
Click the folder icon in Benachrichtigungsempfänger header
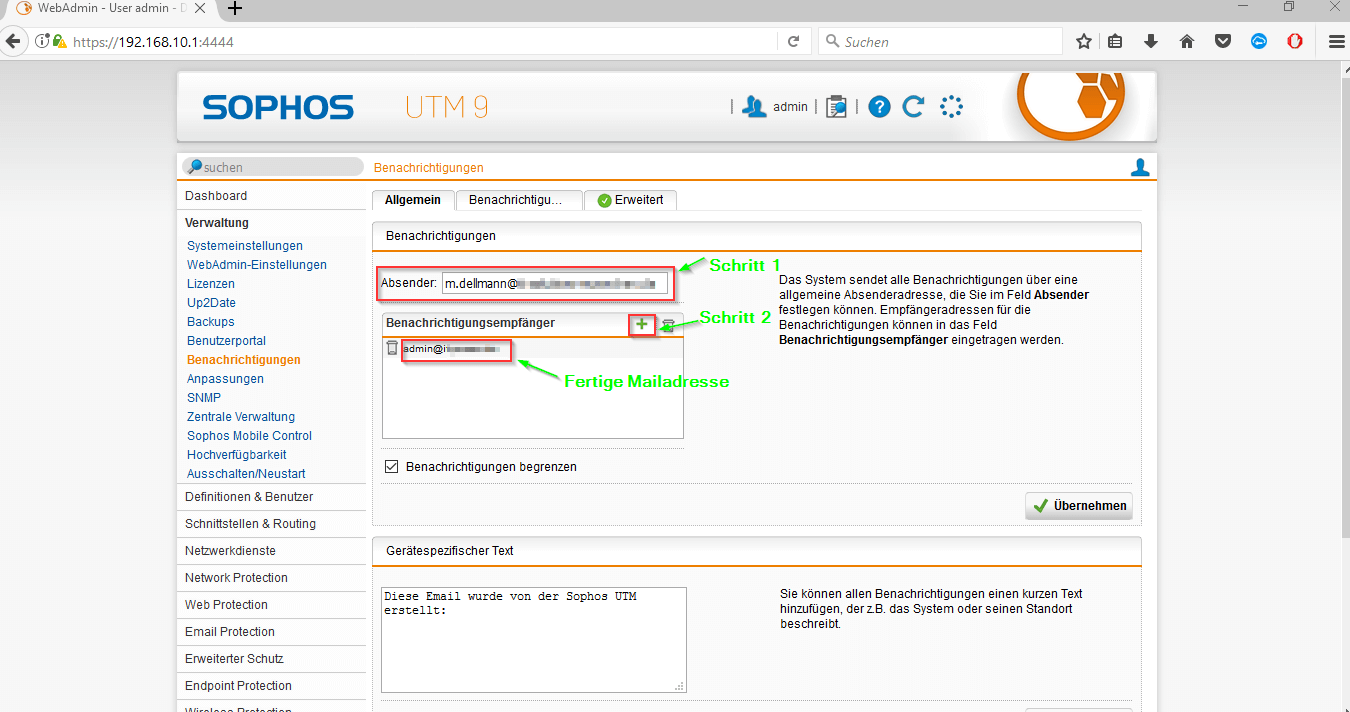(x=668, y=325)
